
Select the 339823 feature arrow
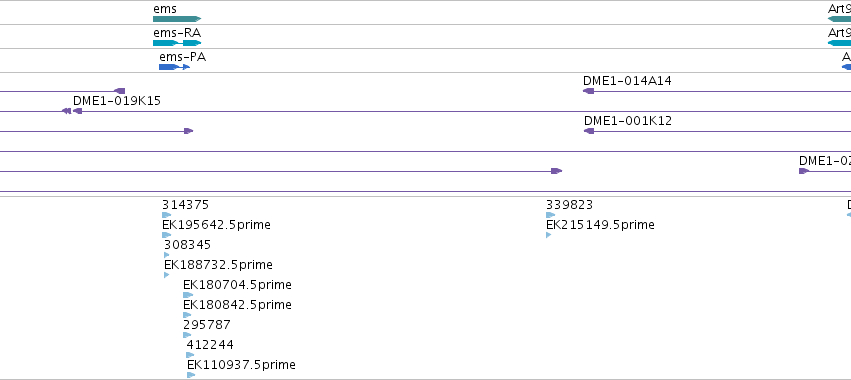coord(550,215)
